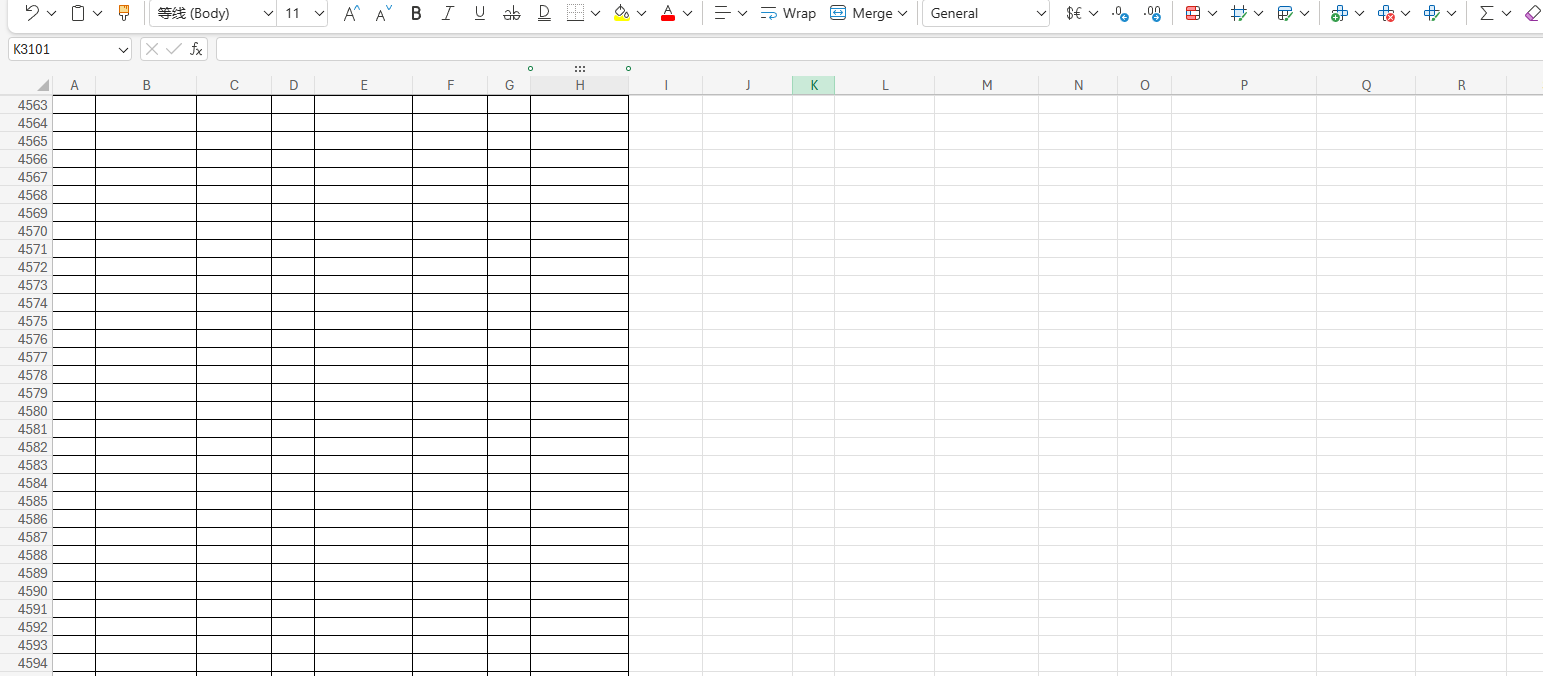Expand the General number format dropdown

pos(1040,13)
